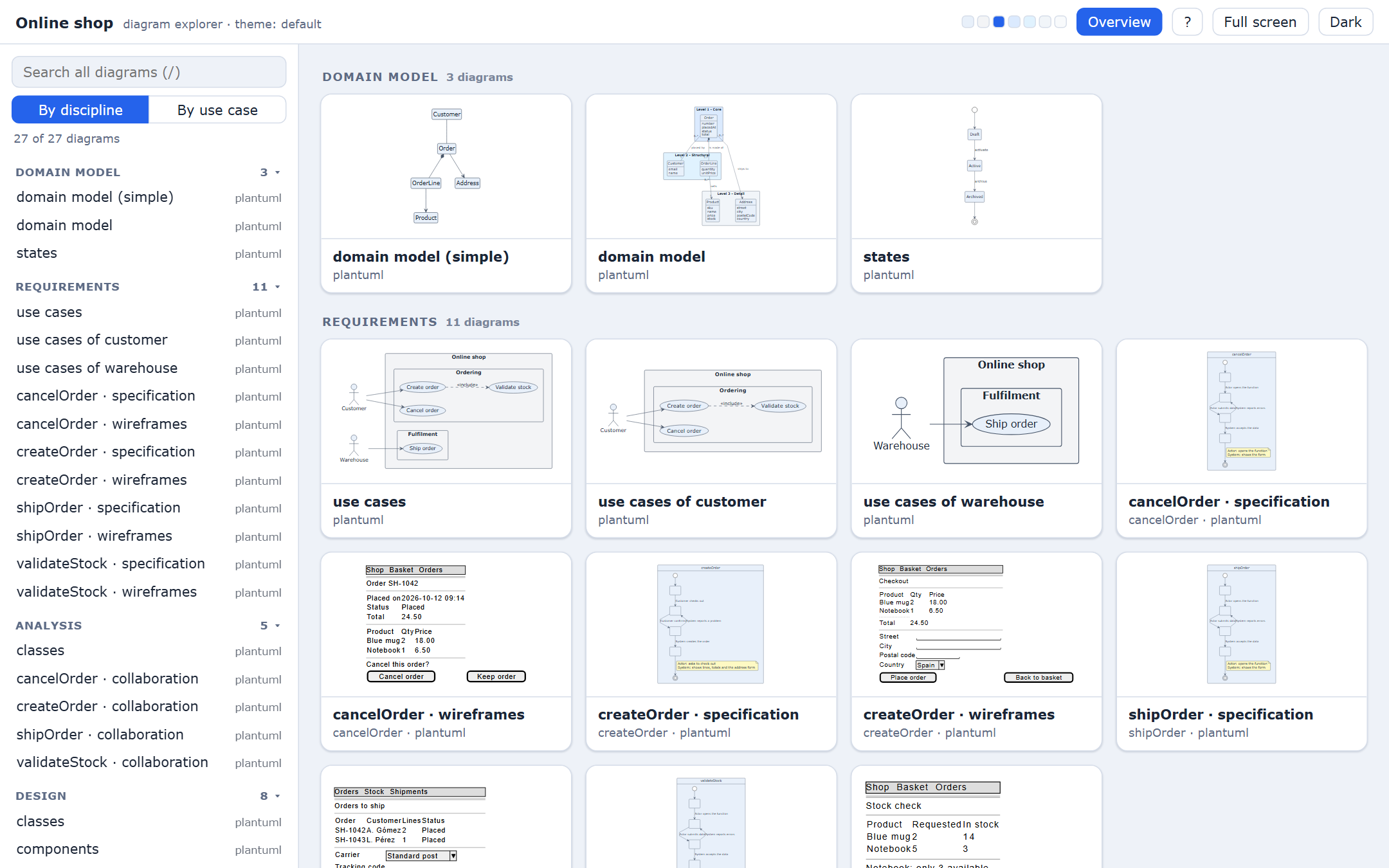Viewport: 1389px width, 868px height.
Task: Open the Orders to ship wireframe card
Action: [446, 817]
